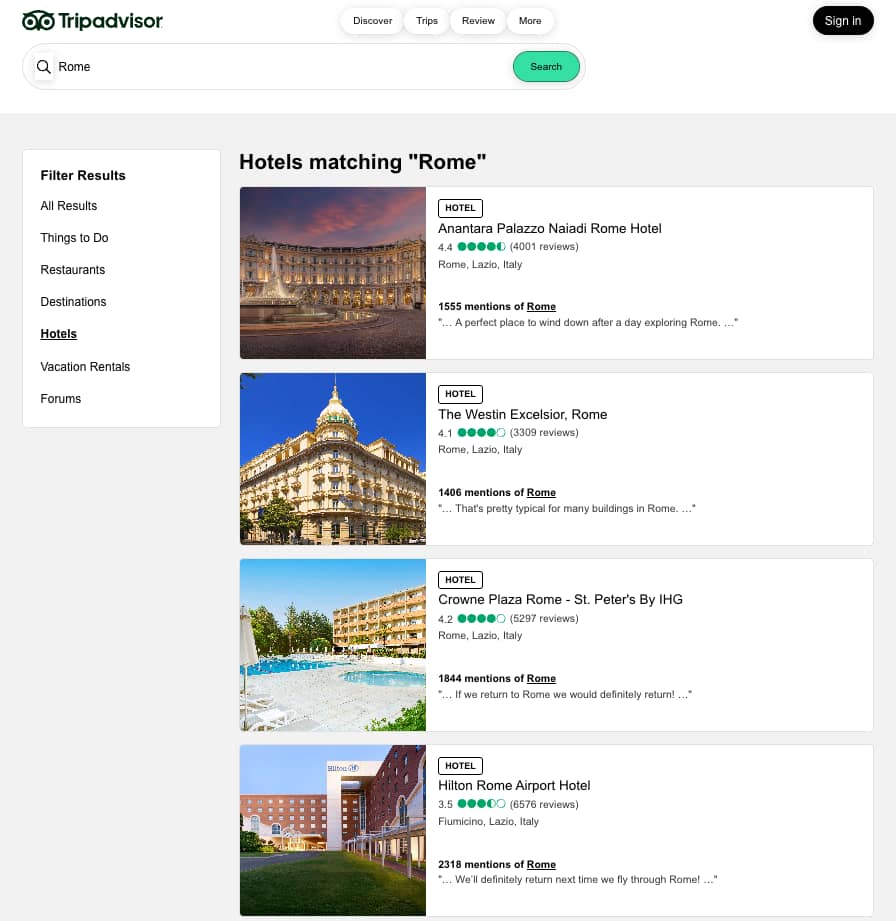
Task: Click the quote about buildings in Rome
Action: pyautogui.click(x=566, y=509)
